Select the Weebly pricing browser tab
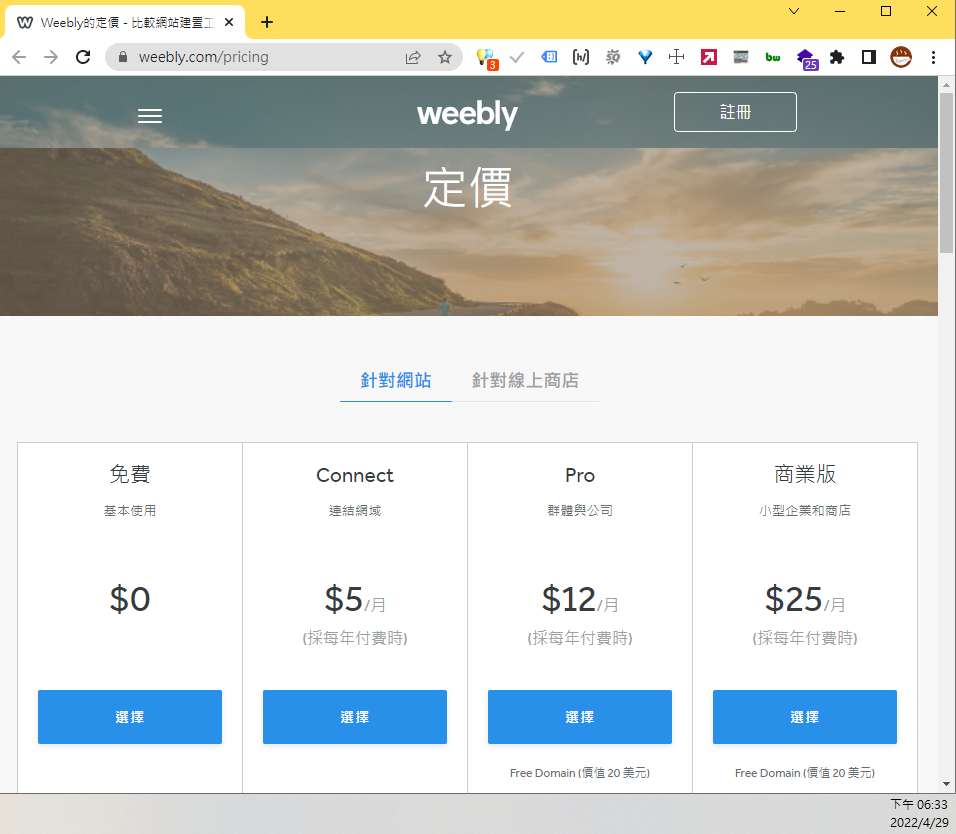The height and width of the screenshot is (834, 956). coord(125,23)
